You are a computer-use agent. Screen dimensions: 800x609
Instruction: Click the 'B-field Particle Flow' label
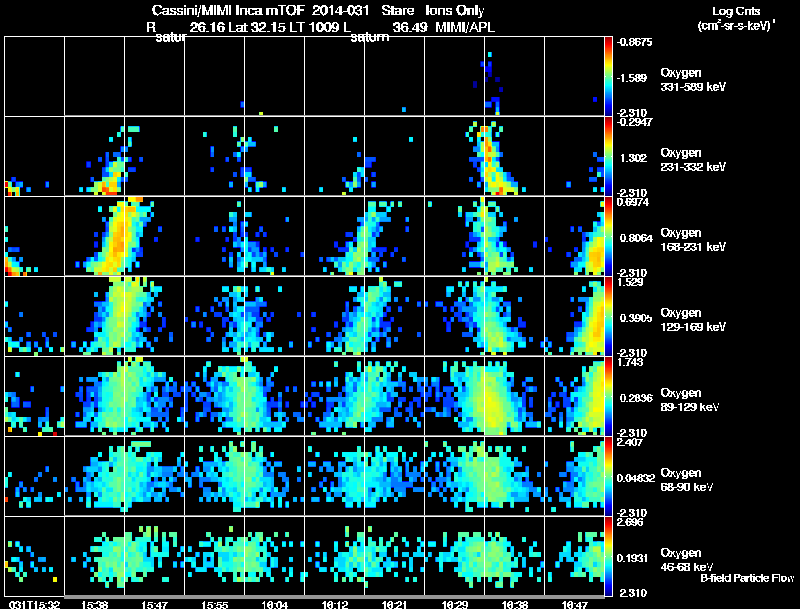pyautogui.click(x=747, y=578)
